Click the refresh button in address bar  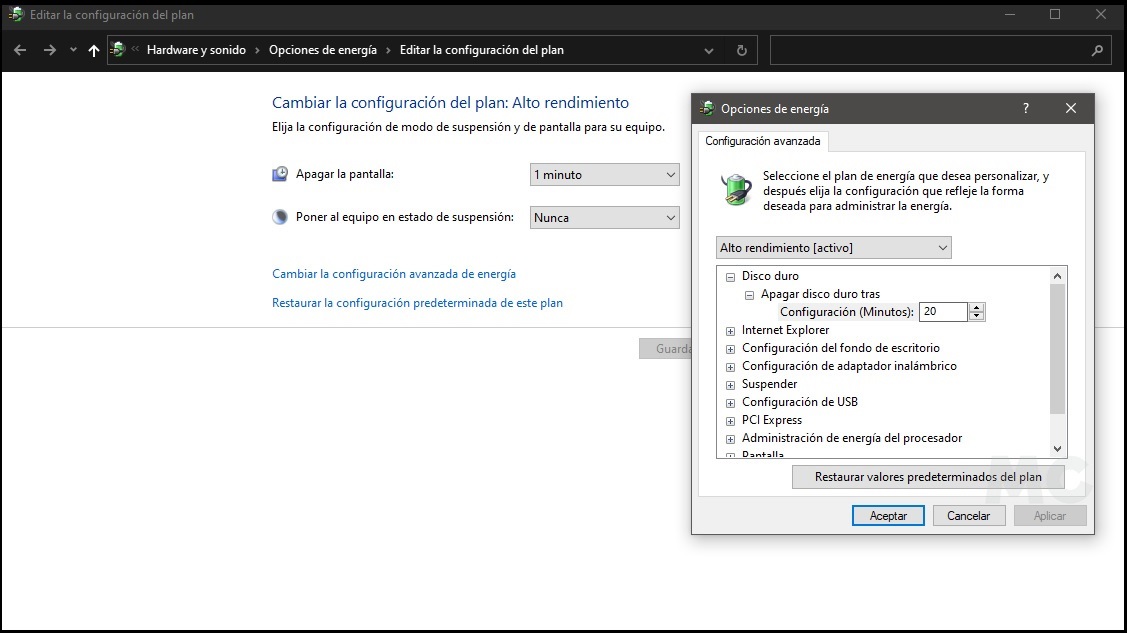point(741,50)
